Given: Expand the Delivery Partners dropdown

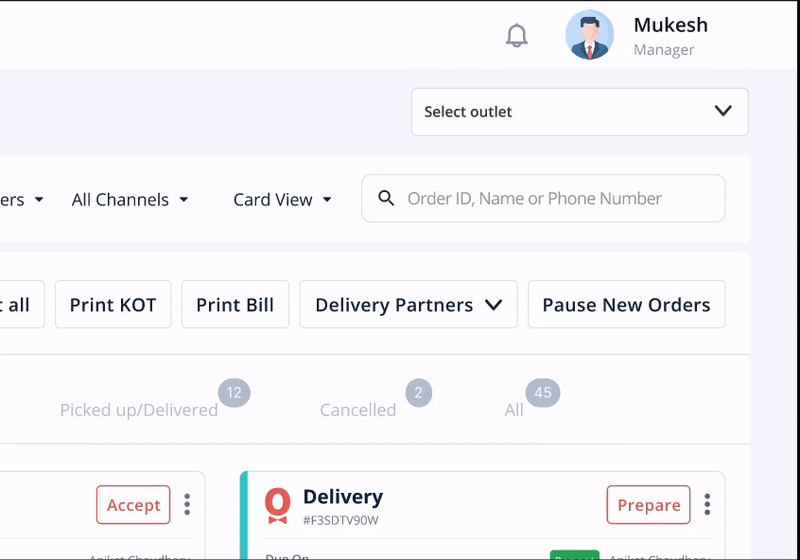Looking at the screenshot, I should coord(408,305).
